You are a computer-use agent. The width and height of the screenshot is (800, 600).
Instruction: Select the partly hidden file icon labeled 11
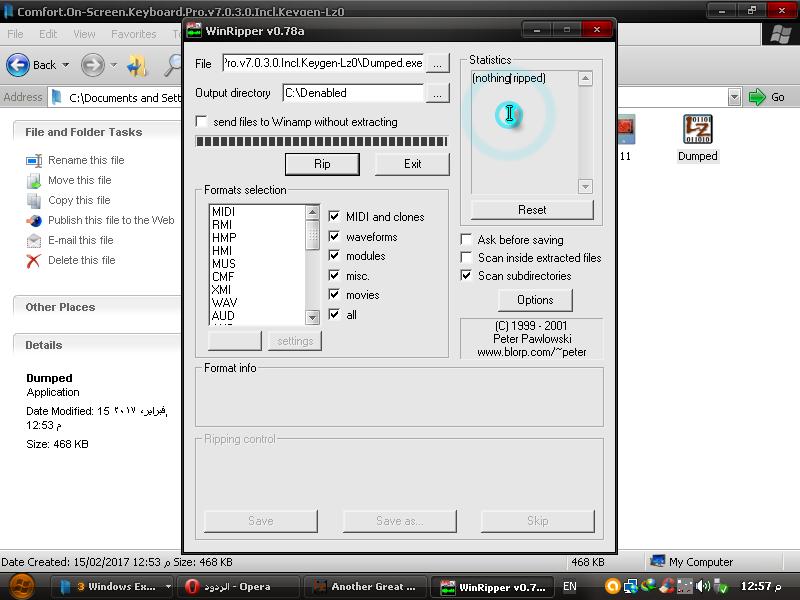[626, 130]
